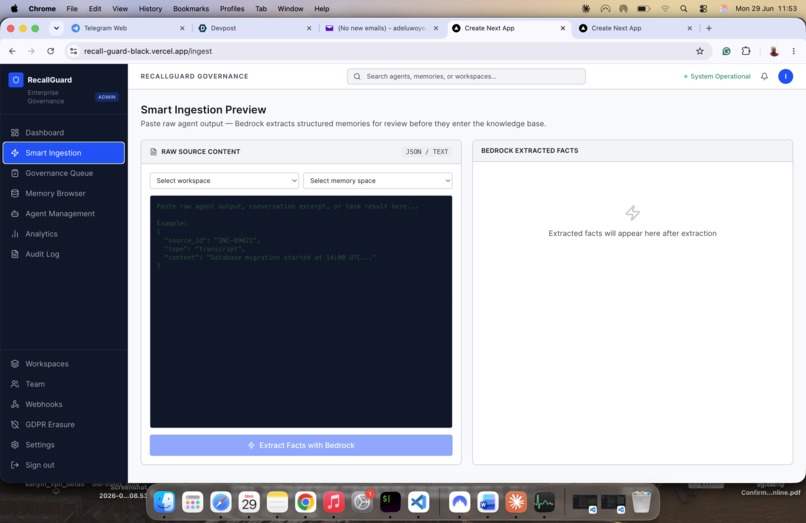Open Microsoft Word from the Dock

(x=488, y=502)
